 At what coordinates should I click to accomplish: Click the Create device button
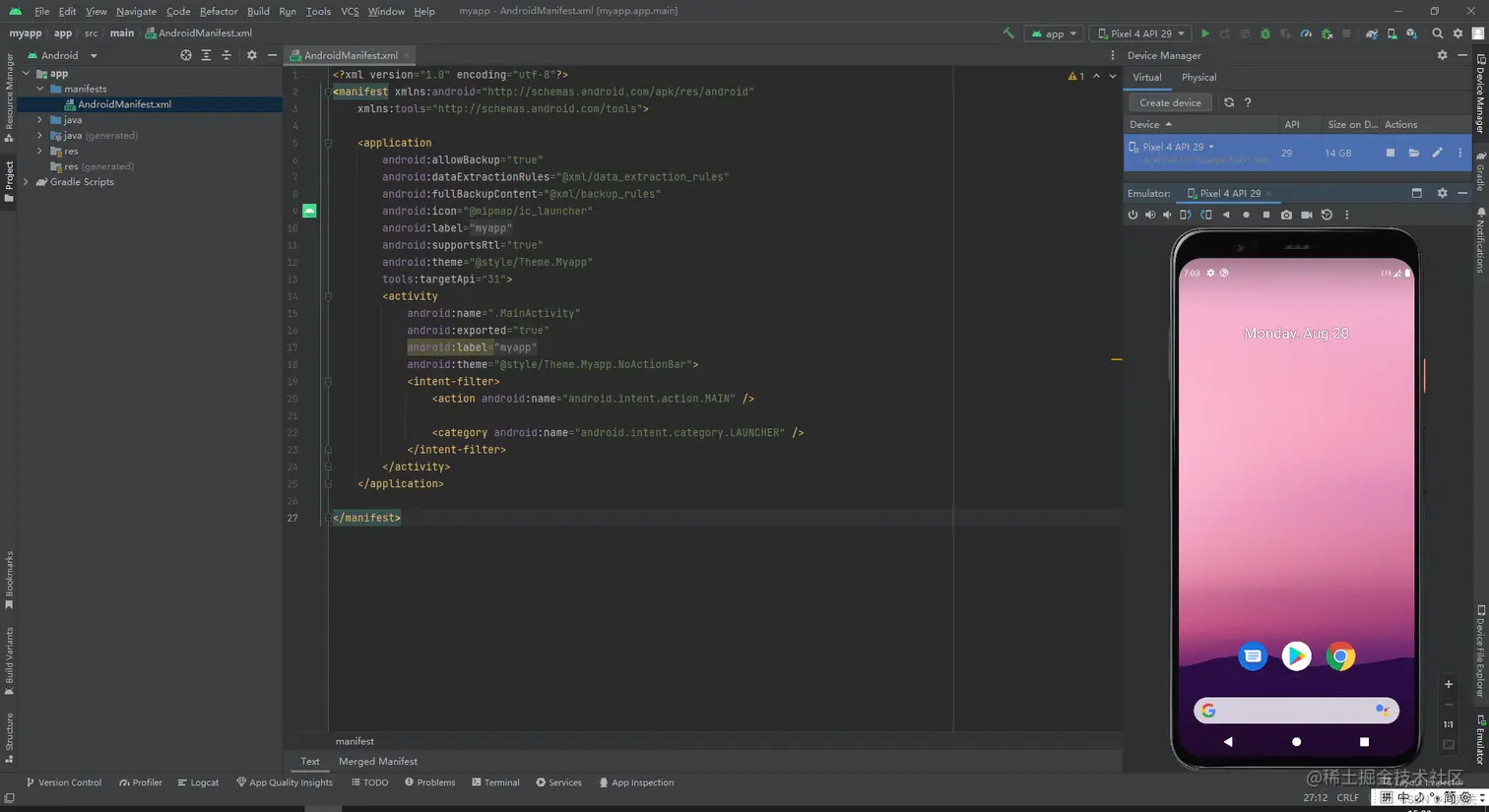tap(1169, 102)
